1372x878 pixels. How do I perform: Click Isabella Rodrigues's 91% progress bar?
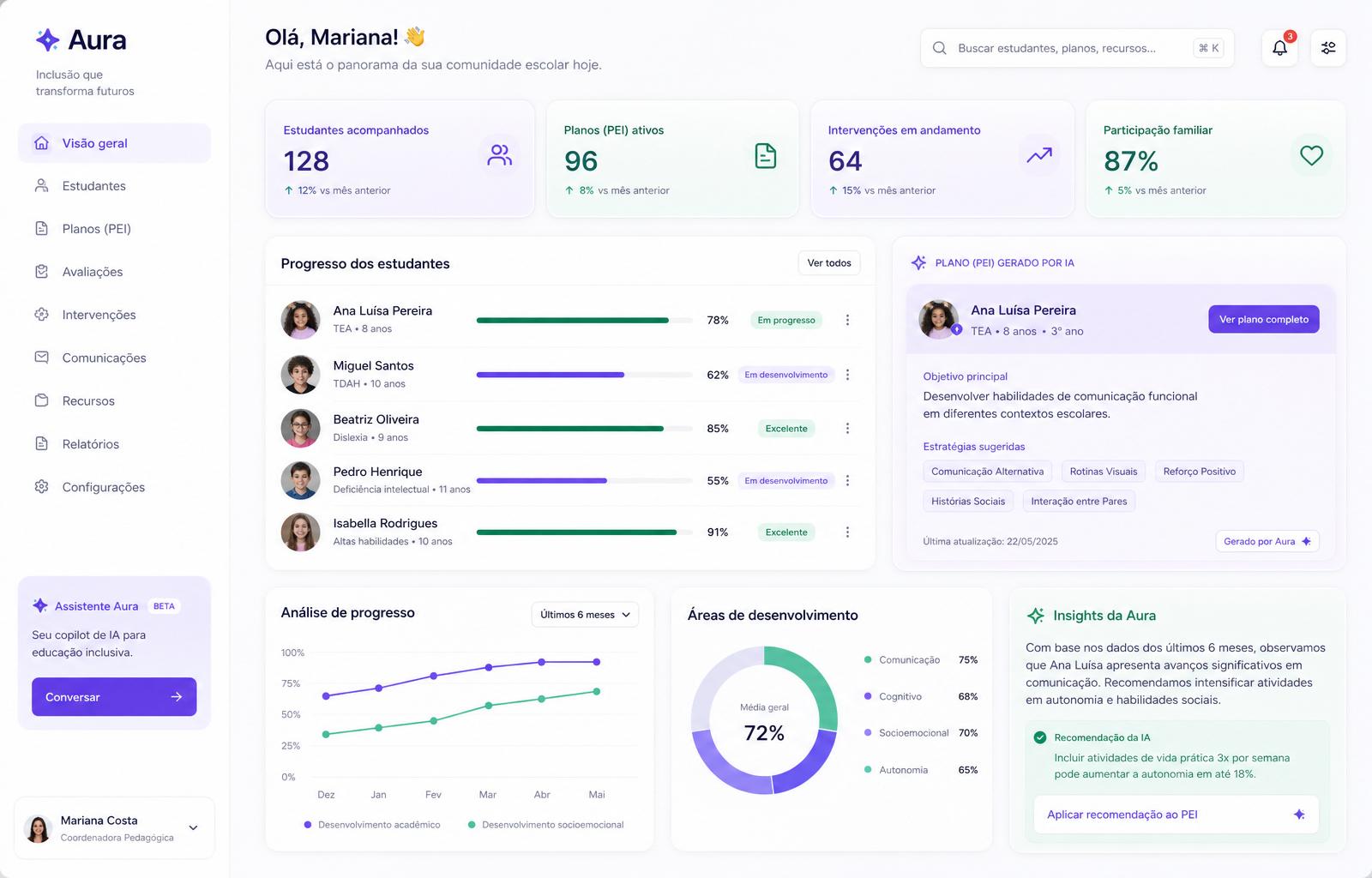pyautogui.click(x=584, y=532)
